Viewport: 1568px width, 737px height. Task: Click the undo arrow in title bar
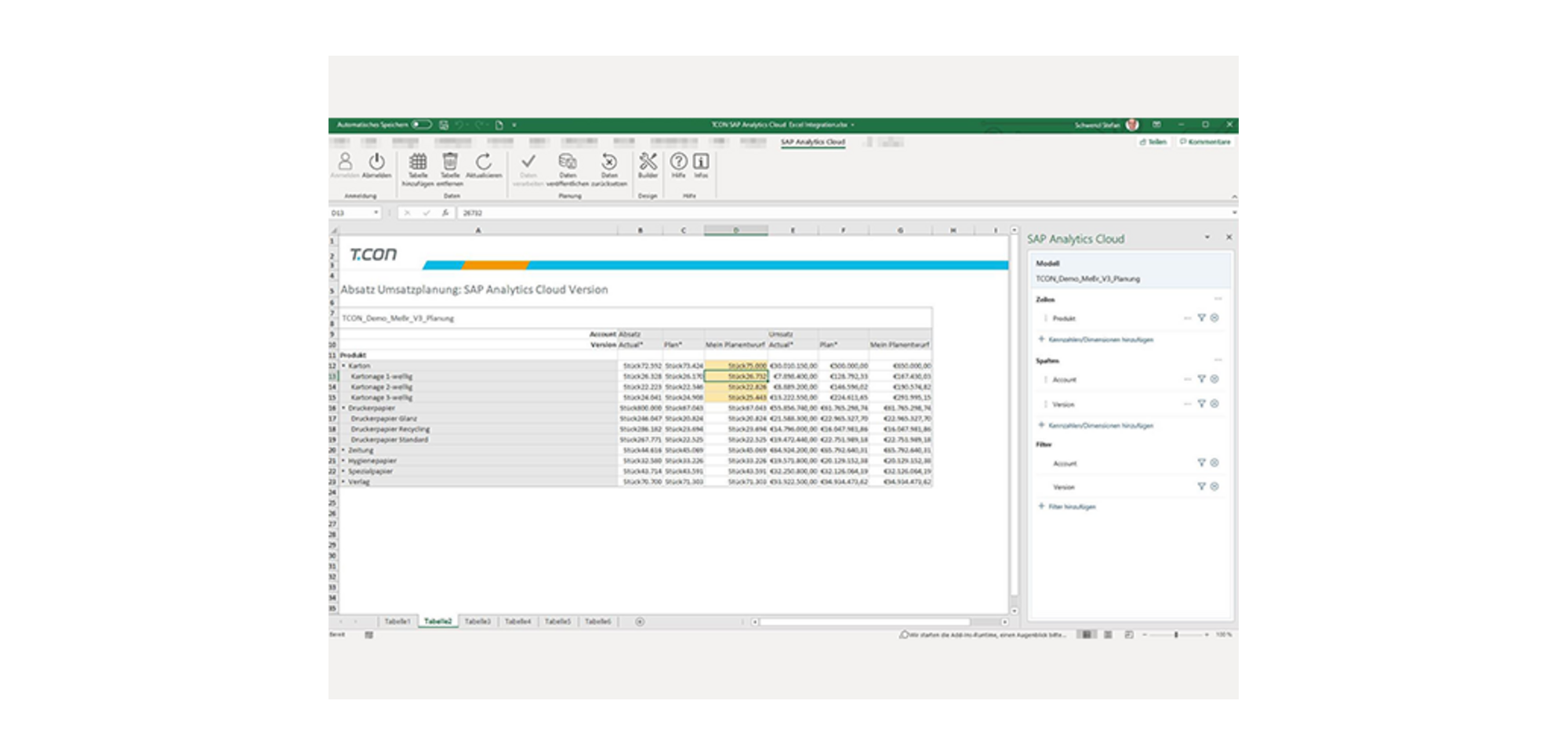[460, 125]
